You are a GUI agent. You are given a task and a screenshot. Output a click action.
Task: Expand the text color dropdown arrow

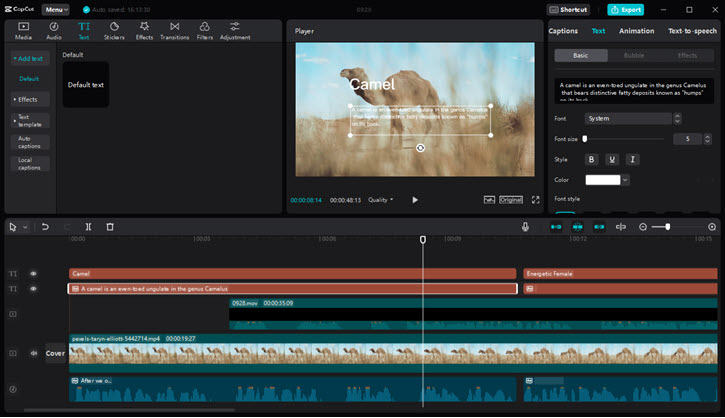pyautogui.click(x=625, y=180)
